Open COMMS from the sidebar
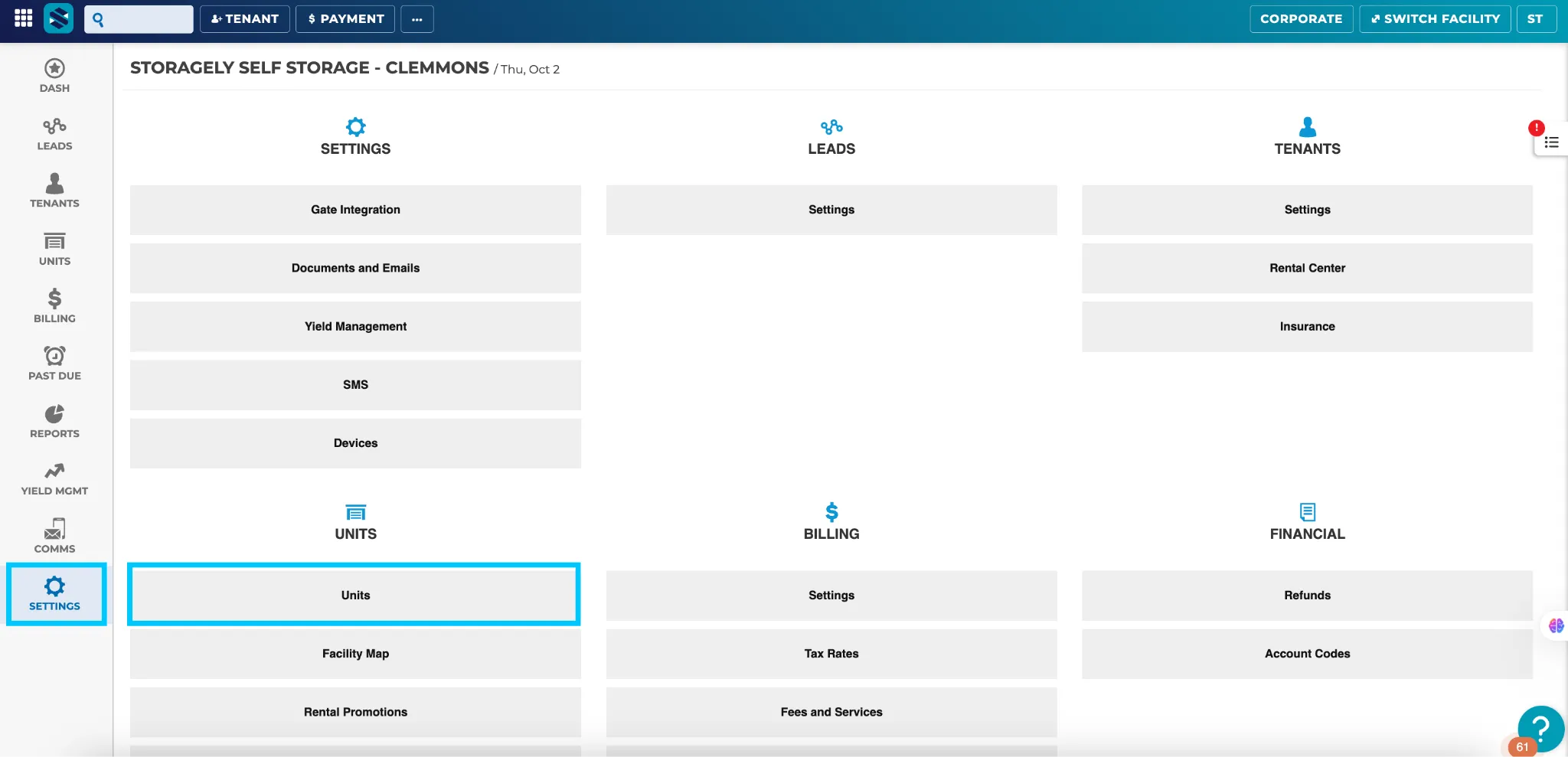The image size is (1568, 757). [54, 537]
